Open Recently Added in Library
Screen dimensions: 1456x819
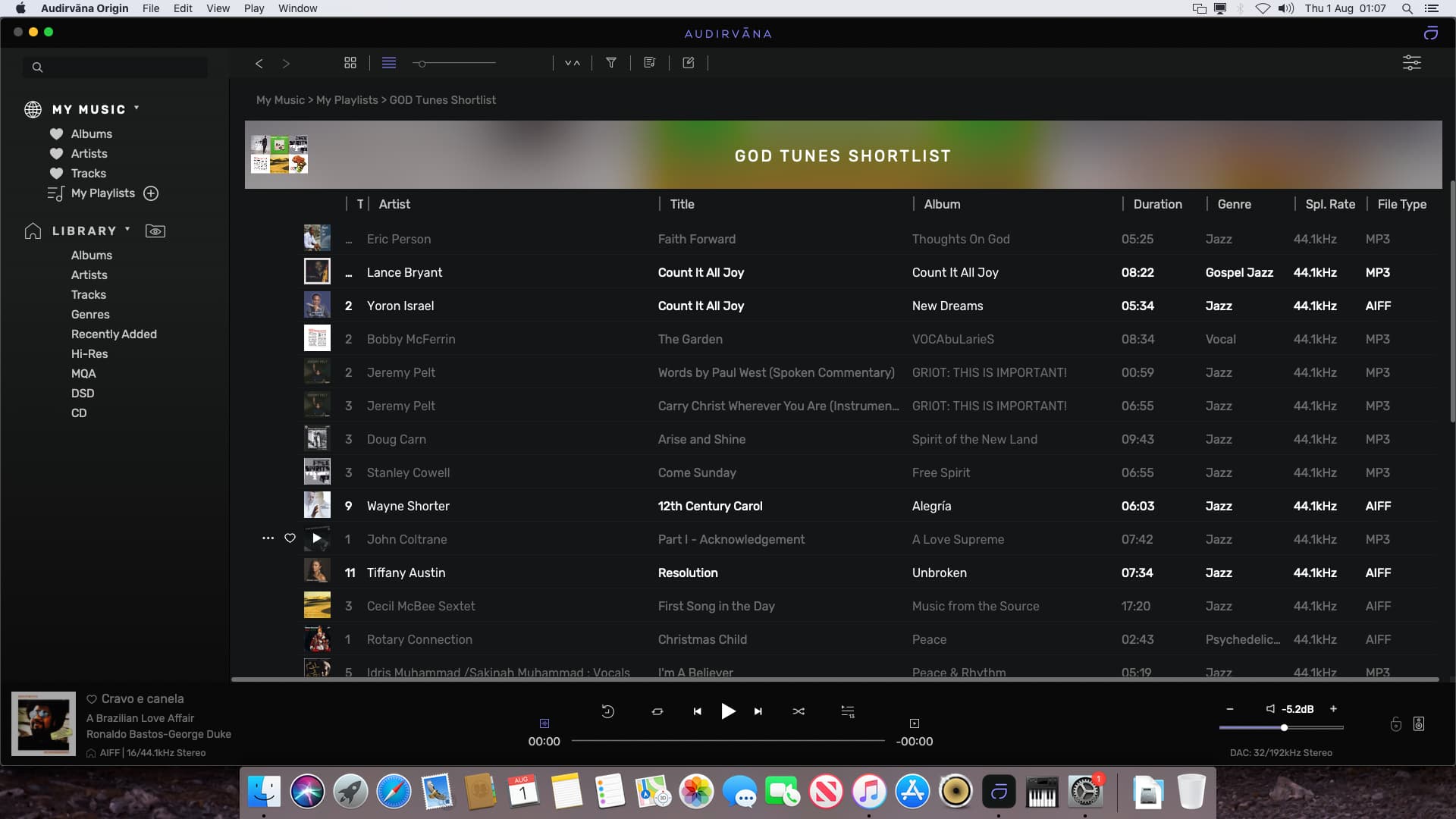pyautogui.click(x=114, y=334)
